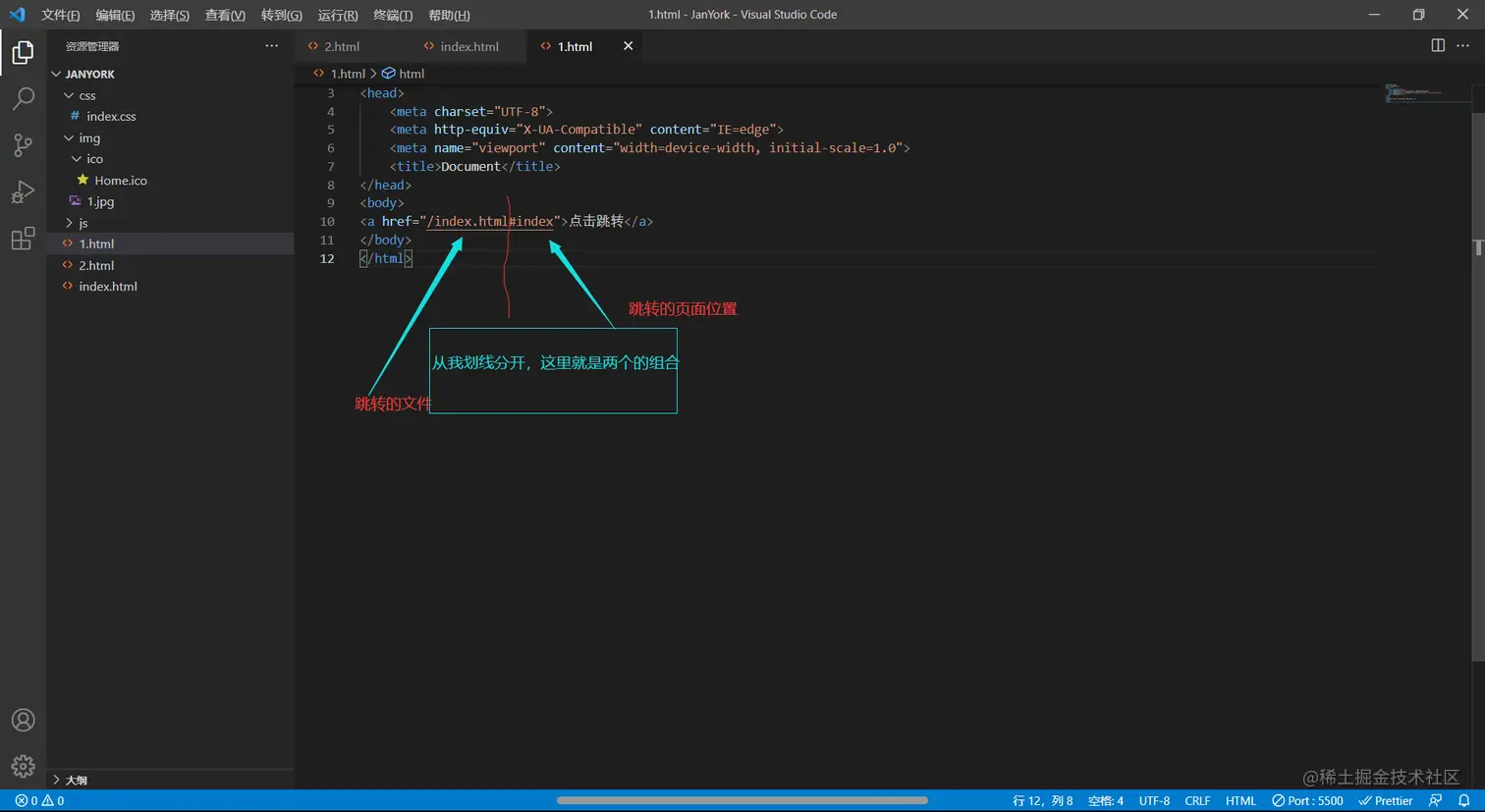
Task: Change end of line sequence CRLF
Action: [1197, 801]
